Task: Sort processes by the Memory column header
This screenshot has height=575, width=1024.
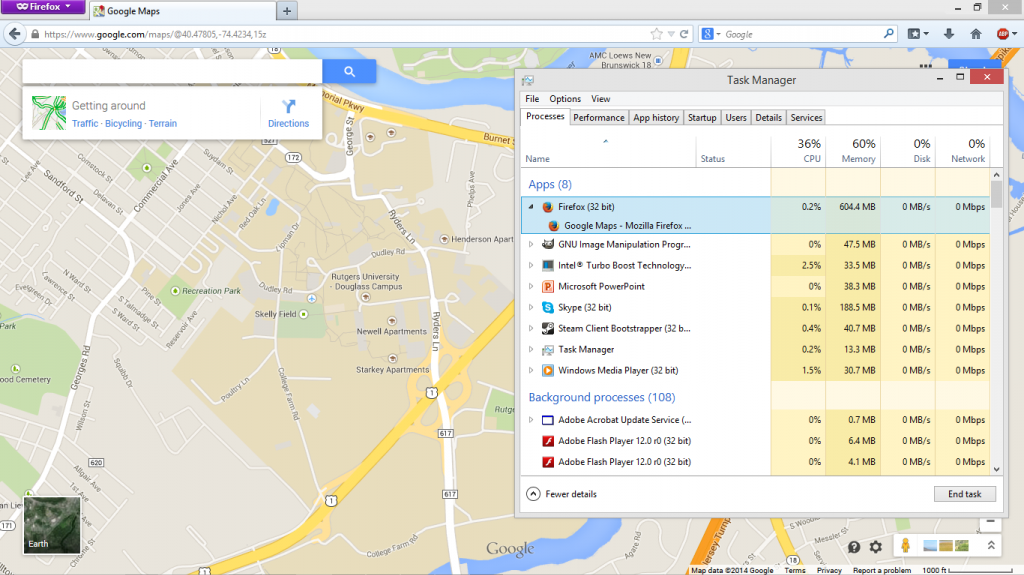Action: [x=853, y=151]
